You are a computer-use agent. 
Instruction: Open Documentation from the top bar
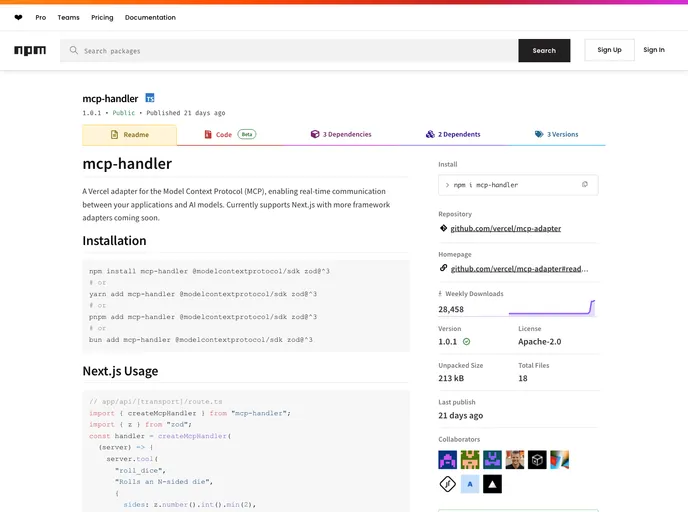tap(150, 18)
